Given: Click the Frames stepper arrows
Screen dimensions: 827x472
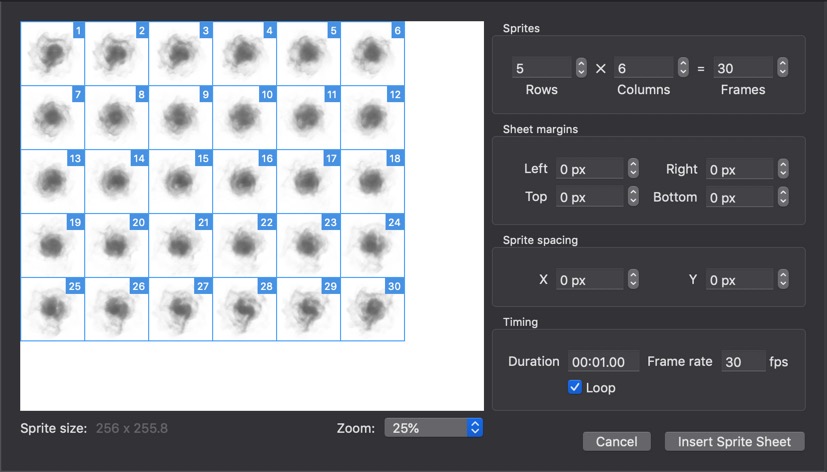Looking at the screenshot, I should (x=782, y=68).
